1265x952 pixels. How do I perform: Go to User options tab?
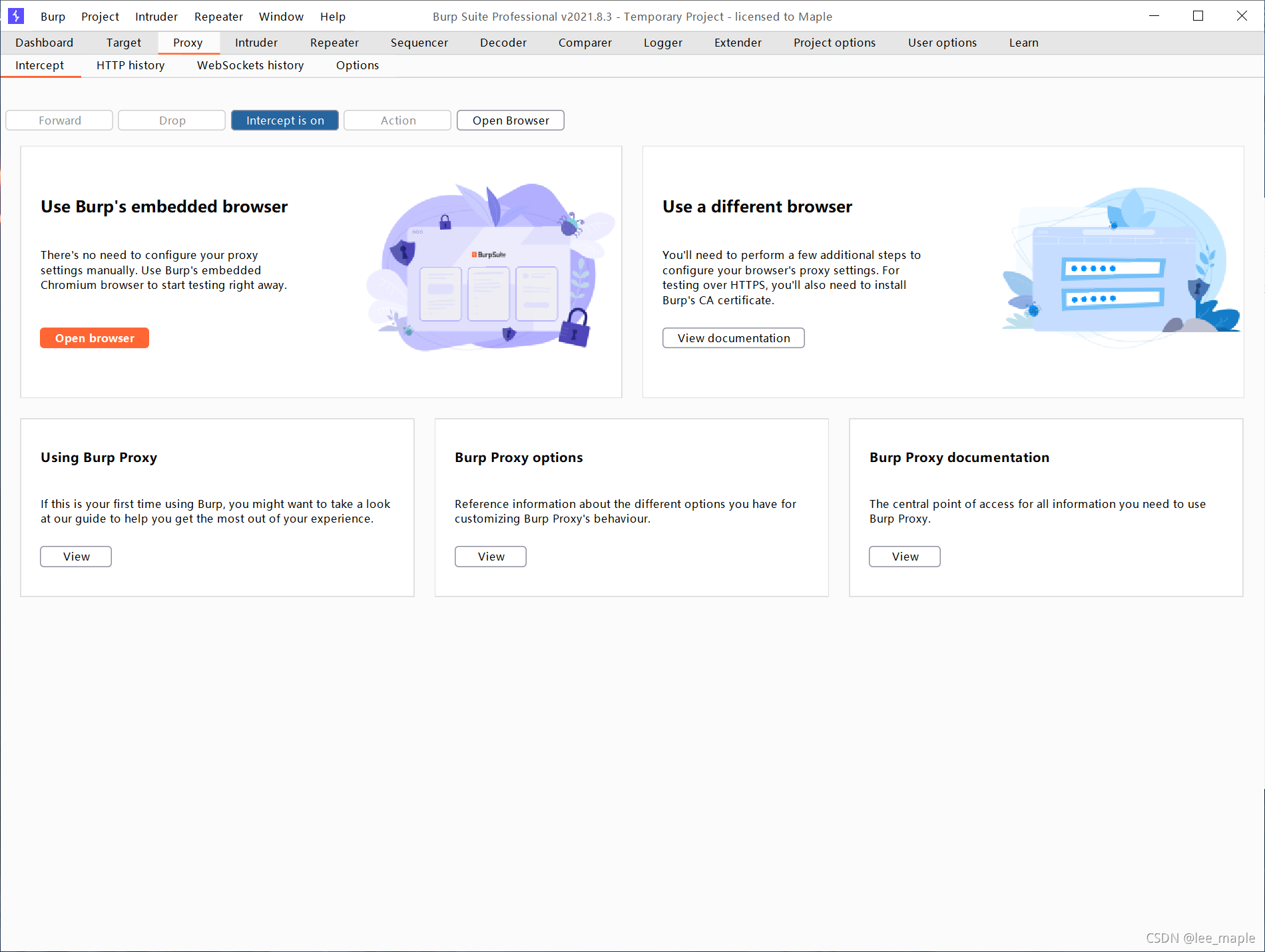pyautogui.click(x=943, y=43)
